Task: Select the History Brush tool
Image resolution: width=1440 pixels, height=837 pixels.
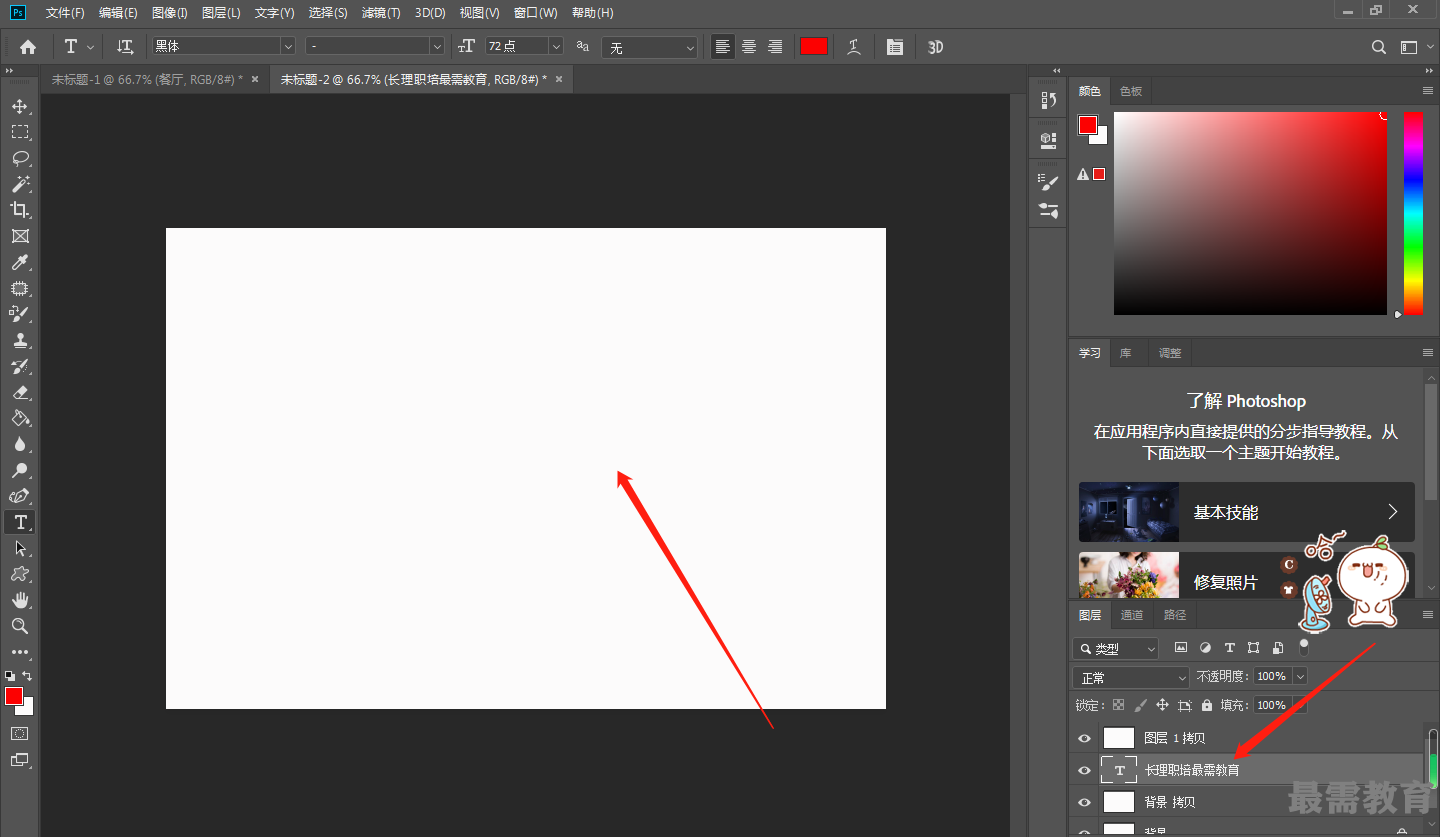Action: [x=20, y=366]
